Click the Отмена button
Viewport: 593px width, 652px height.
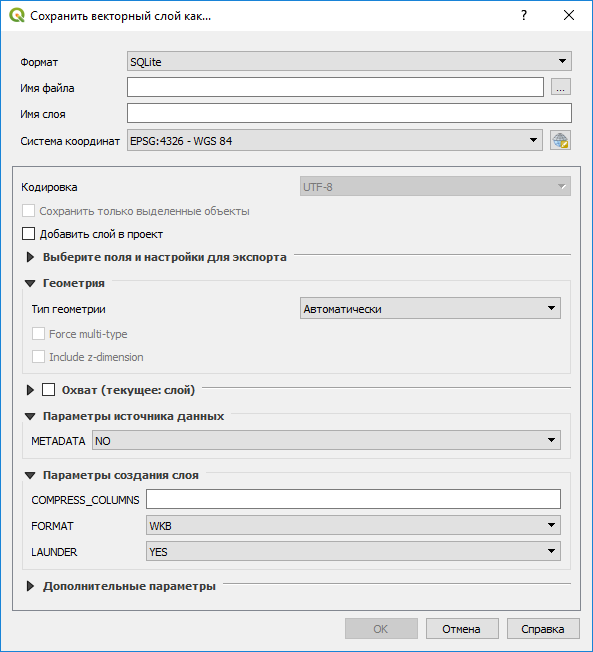point(462,628)
